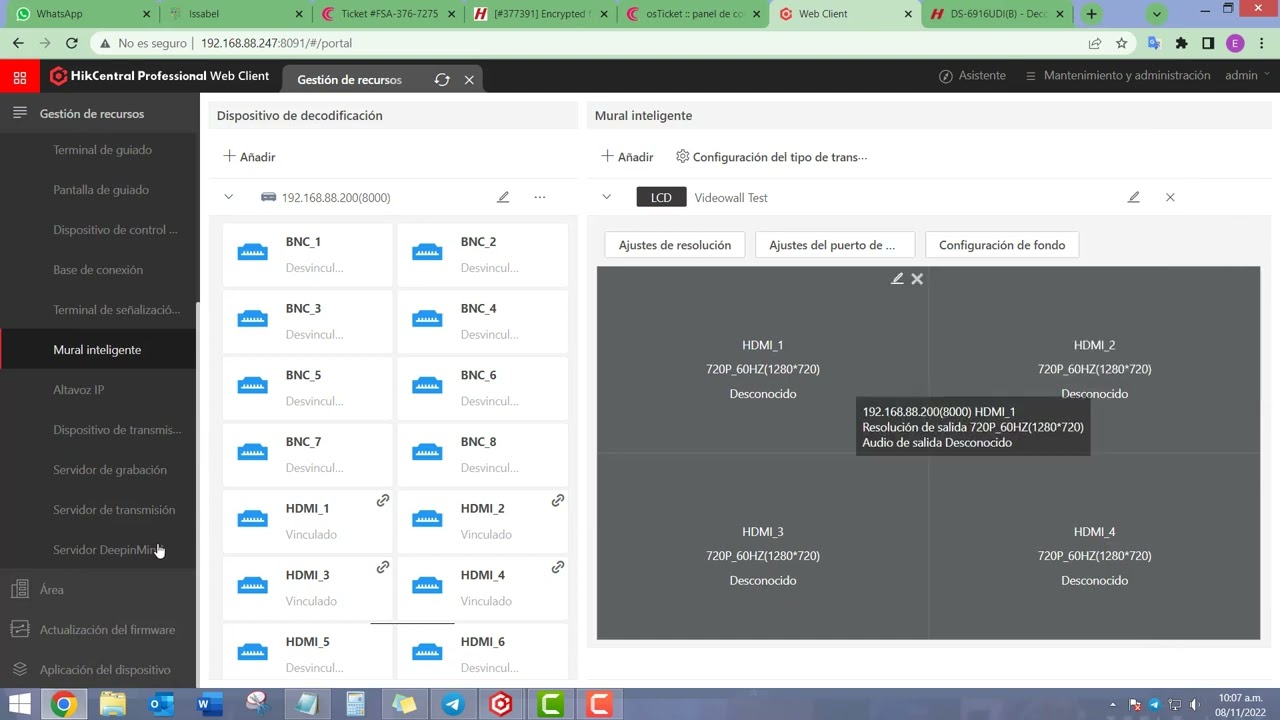Edit the HDMI_1 wall window
Image resolution: width=1280 pixels, height=720 pixels.
coord(897,279)
